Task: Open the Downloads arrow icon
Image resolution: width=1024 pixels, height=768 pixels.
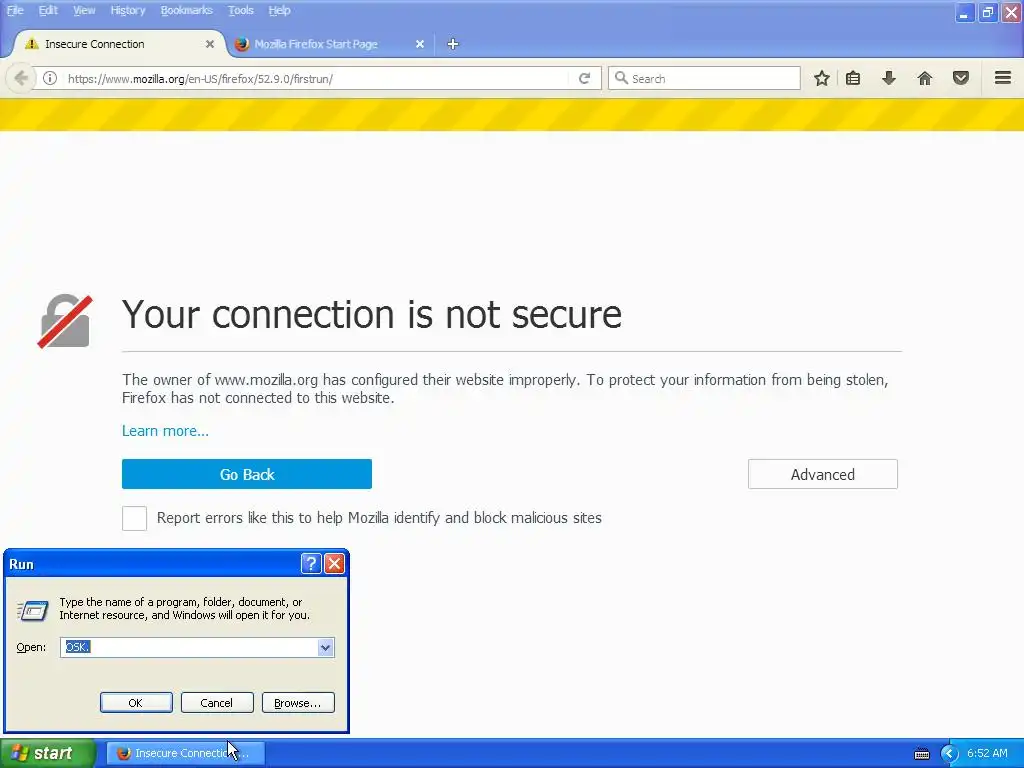Action: (x=889, y=78)
